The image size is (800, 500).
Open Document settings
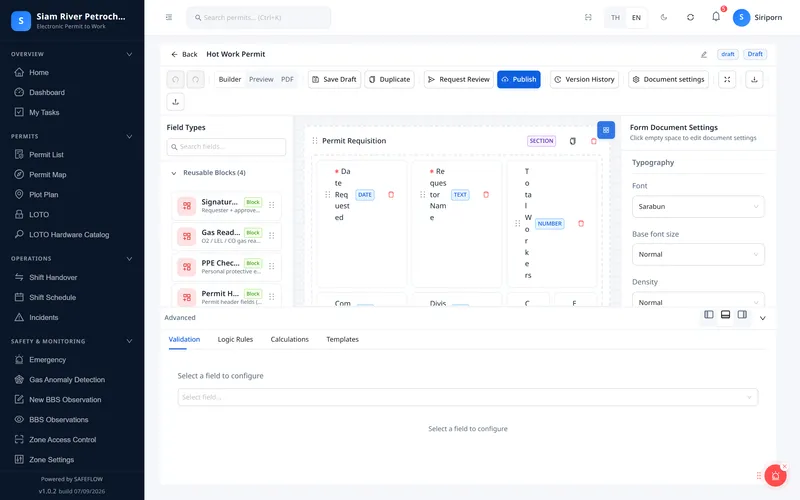tap(668, 80)
